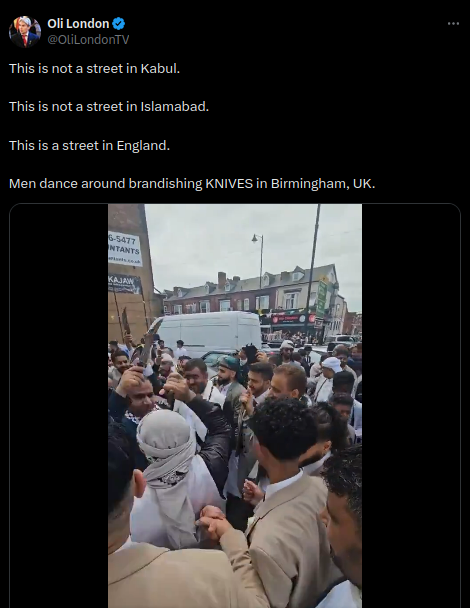Screen dimensions: 470x608
Task: Open the @OliLondonTV handle link
Action: (x=88, y=40)
